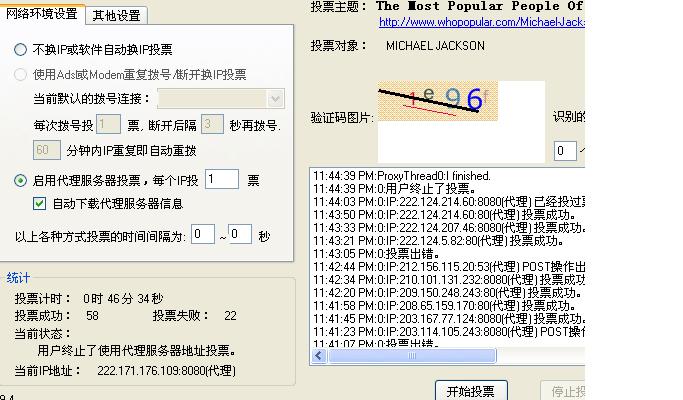Switch to the 网络环境设置 tab
Image resolution: width=683 pixels, height=400 pixels.
coord(42,14)
